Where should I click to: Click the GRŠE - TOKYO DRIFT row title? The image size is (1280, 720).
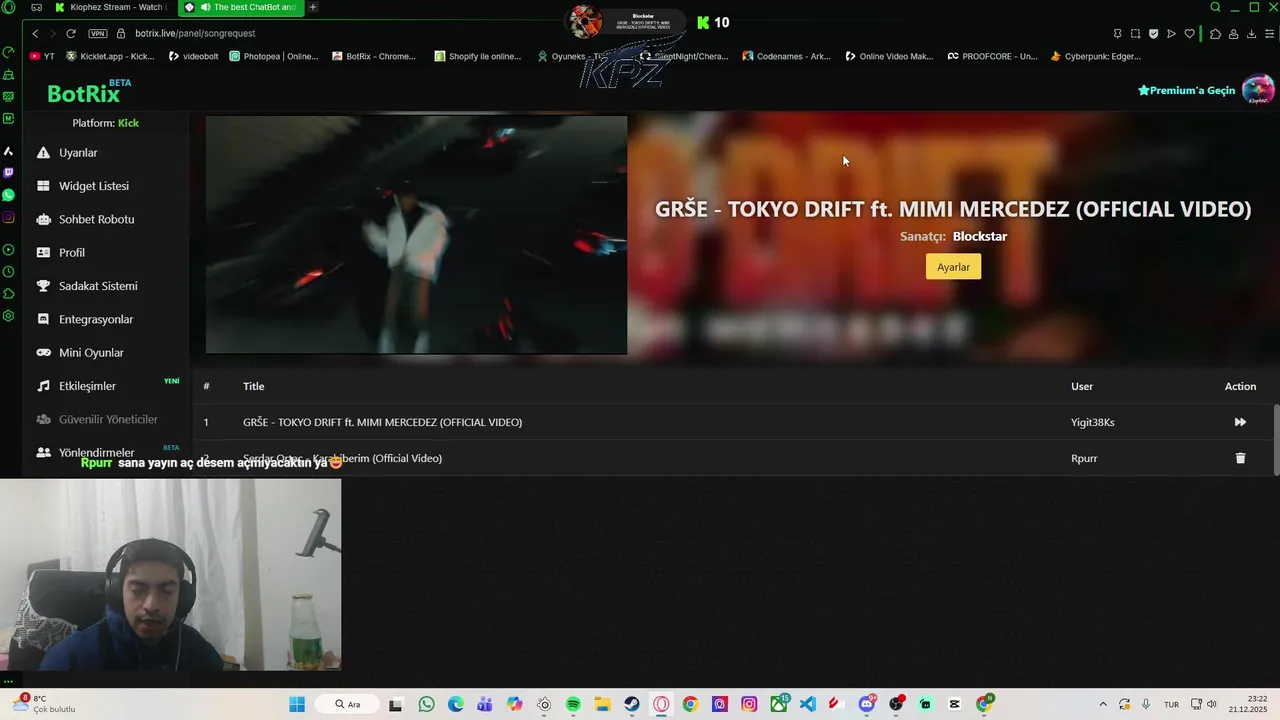coord(382,422)
